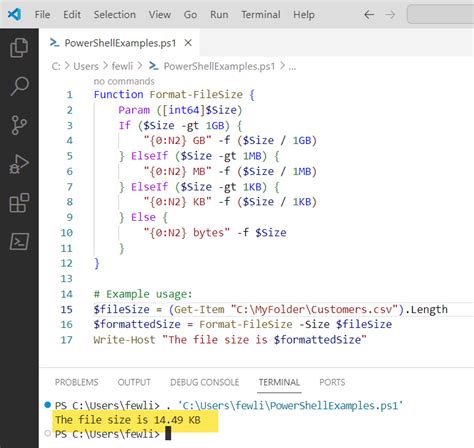Click the '"{0:N2} KB"' format line
Screen dimensions: 474x448
(230, 202)
